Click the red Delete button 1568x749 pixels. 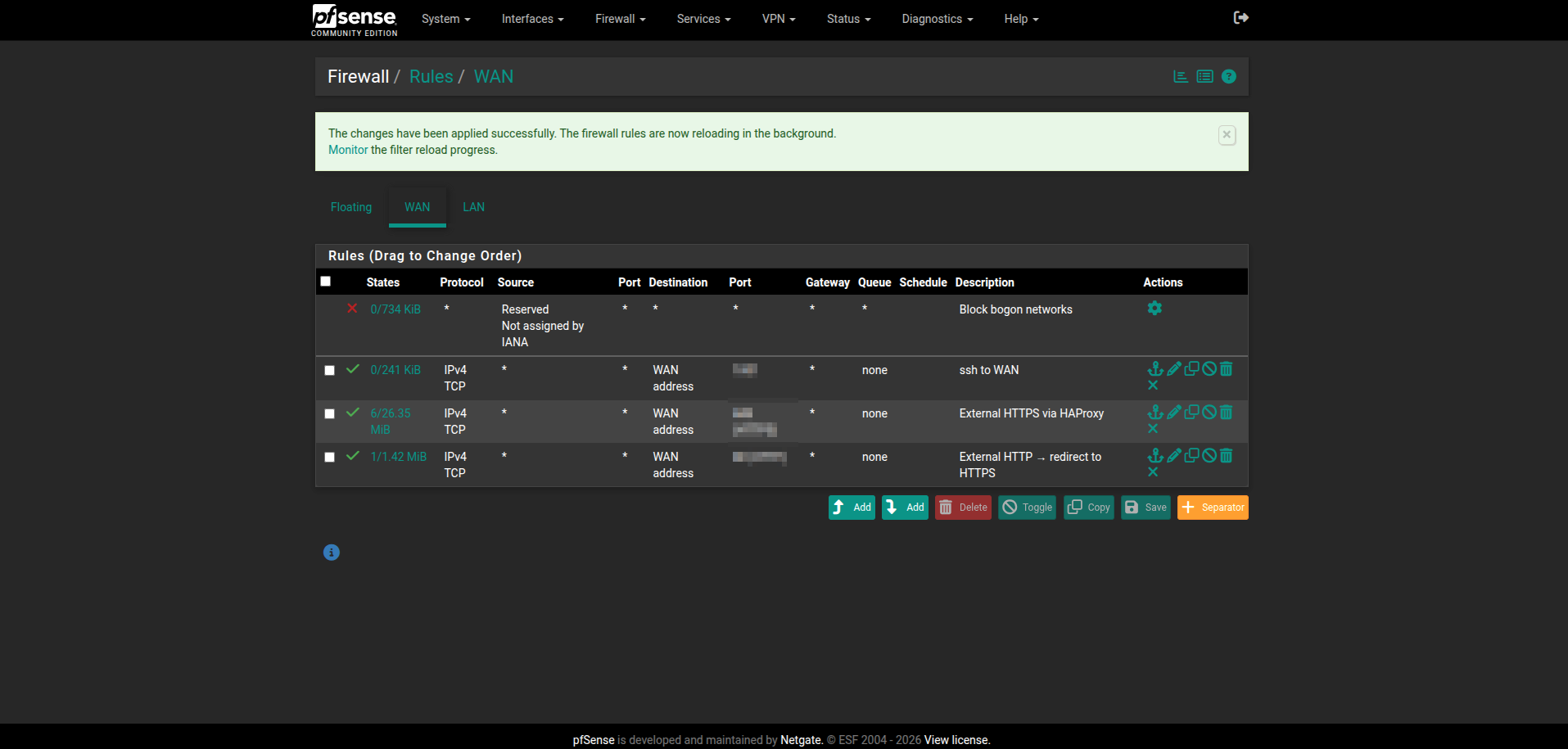963,508
